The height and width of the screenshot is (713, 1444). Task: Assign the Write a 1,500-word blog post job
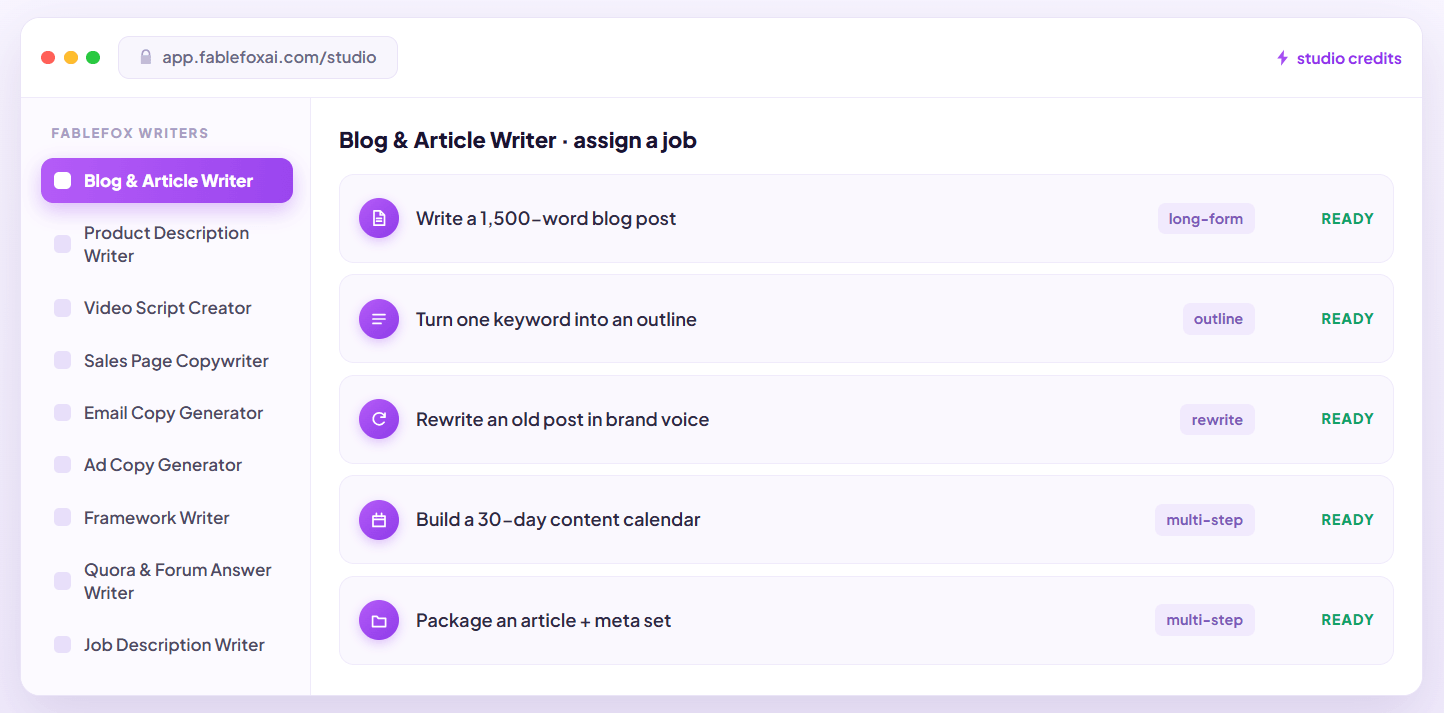[866, 218]
